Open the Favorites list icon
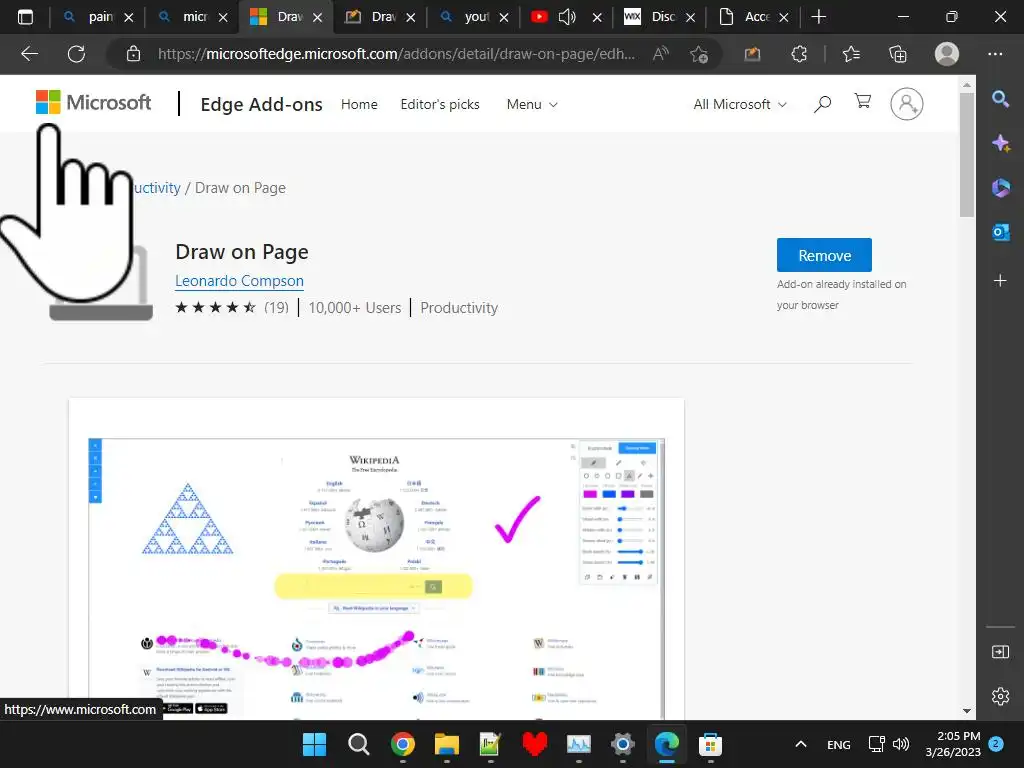Screen dimensions: 1024x768 [851, 54]
